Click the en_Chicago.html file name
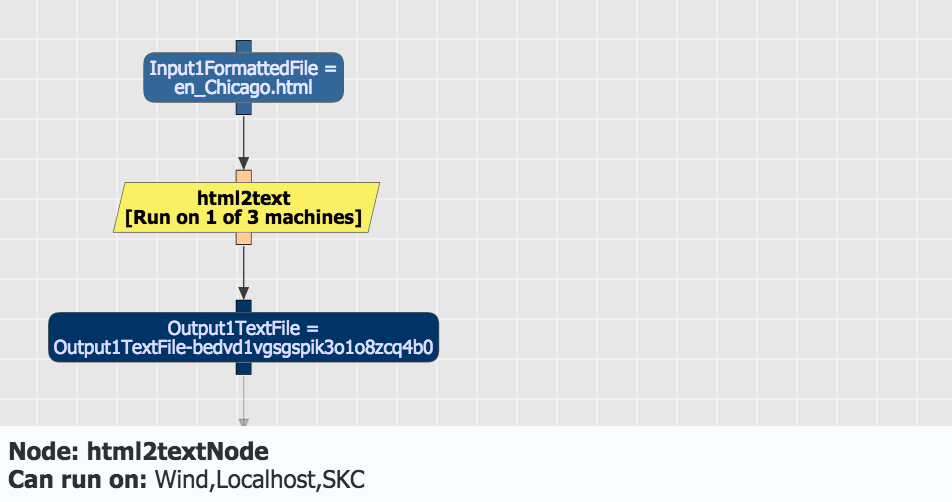The image size is (952, 502). [243, 88]
